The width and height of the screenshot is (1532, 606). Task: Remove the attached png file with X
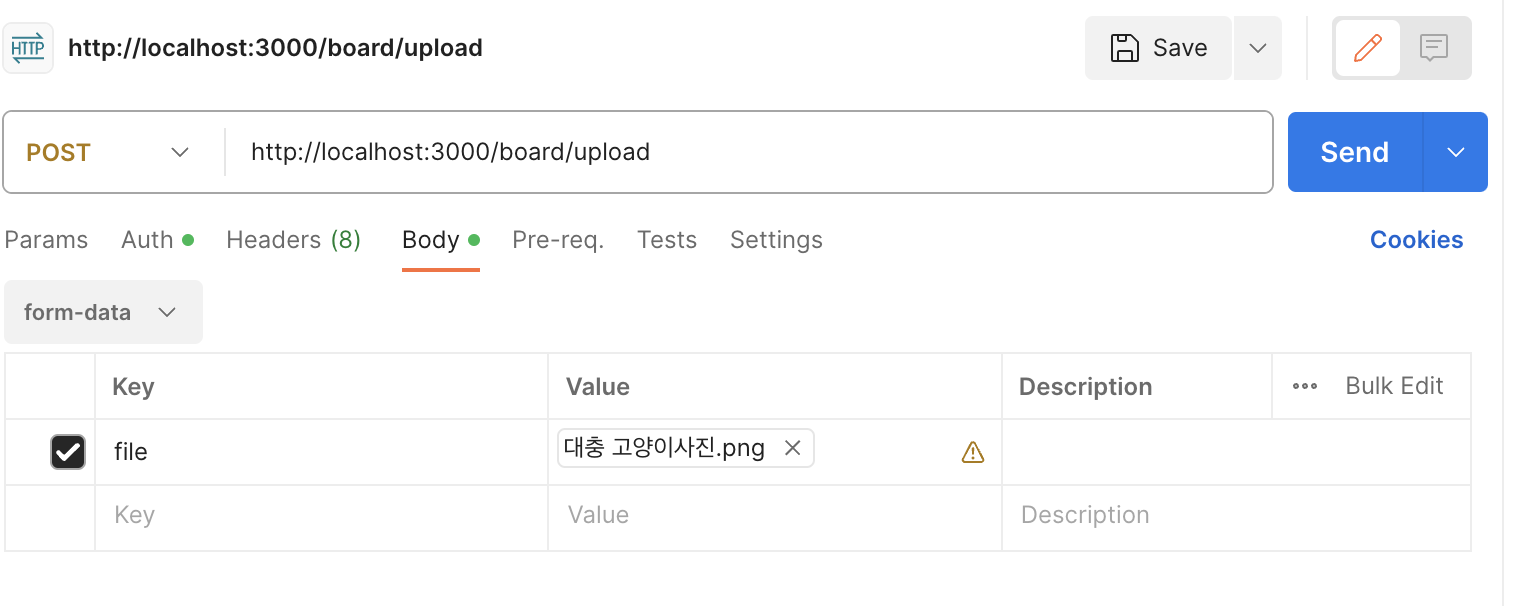pos(793,449)
